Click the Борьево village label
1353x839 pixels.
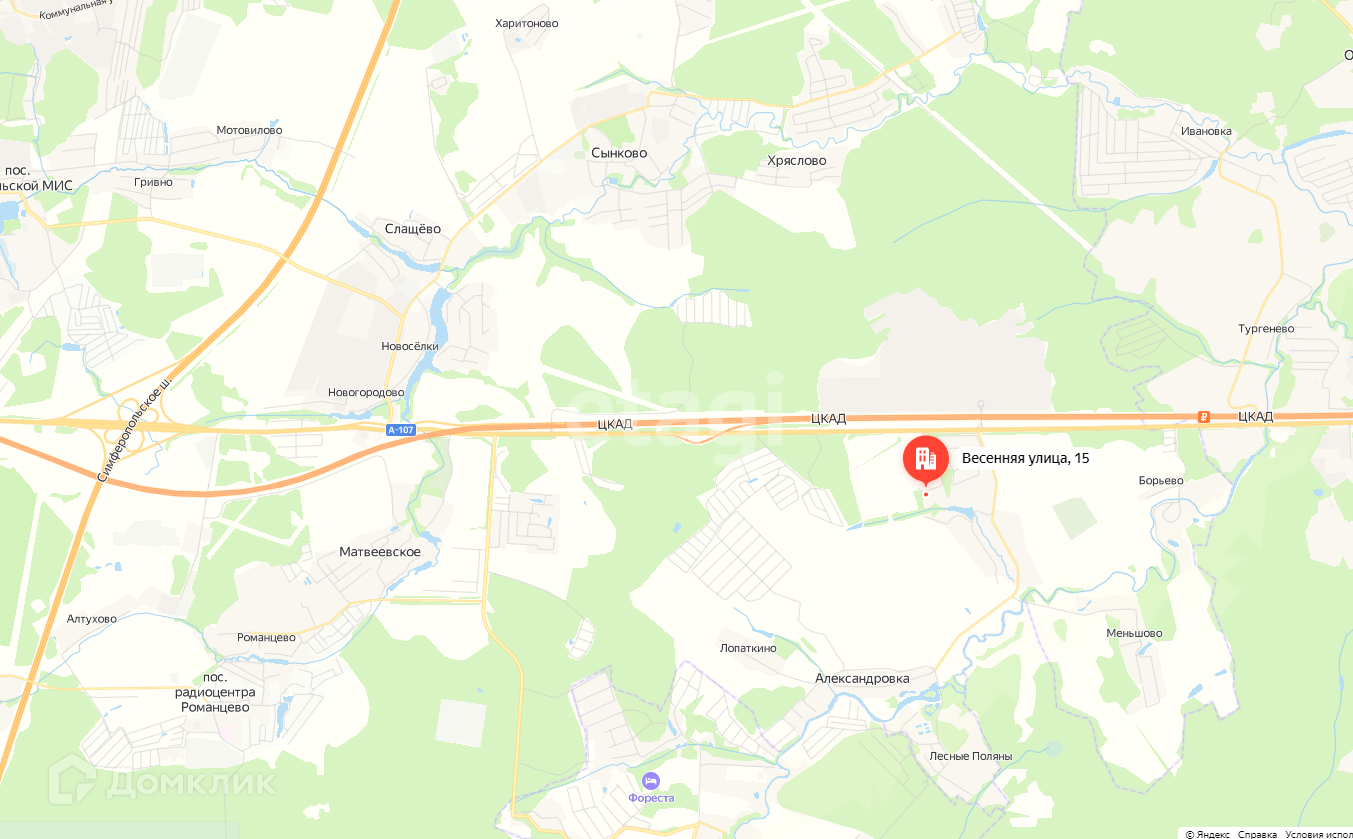[1161, 480]
